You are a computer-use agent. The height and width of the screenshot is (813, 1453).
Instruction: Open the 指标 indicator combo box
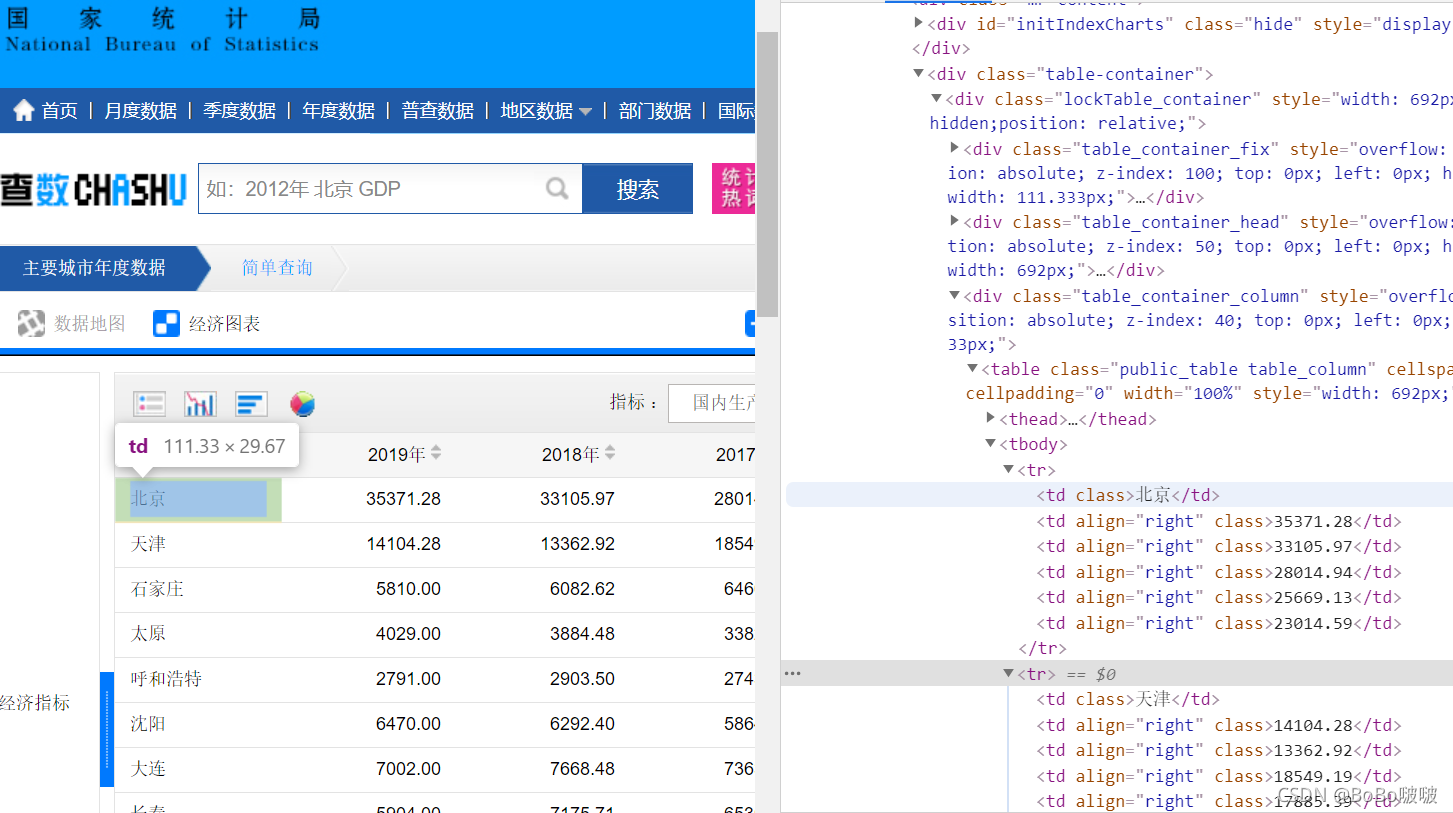pos(711,402)
